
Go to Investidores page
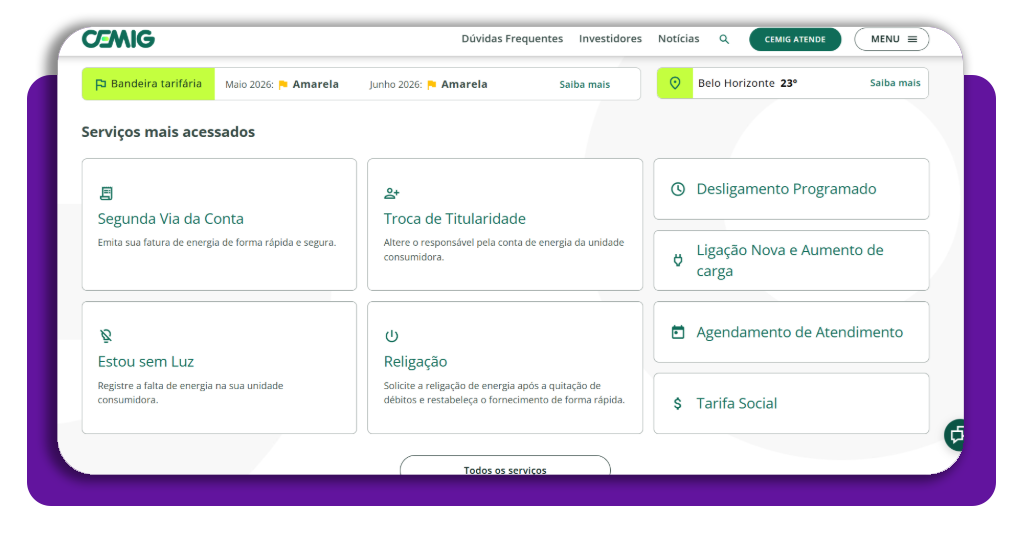(x=610, y=39)
